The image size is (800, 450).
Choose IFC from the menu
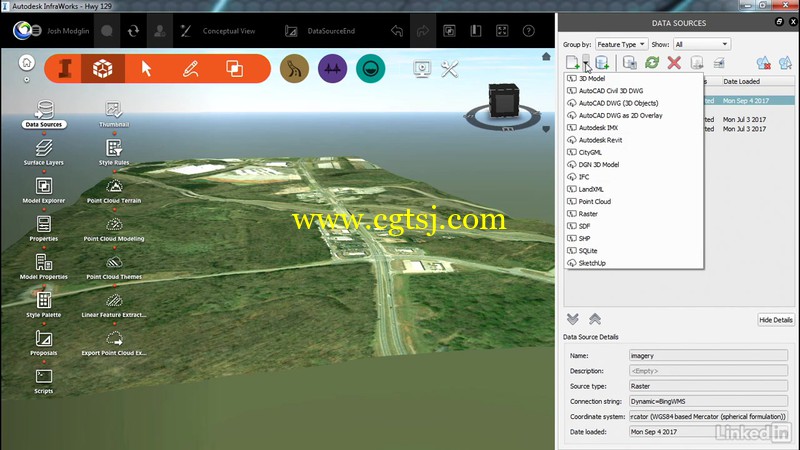[x=634, y=177]
